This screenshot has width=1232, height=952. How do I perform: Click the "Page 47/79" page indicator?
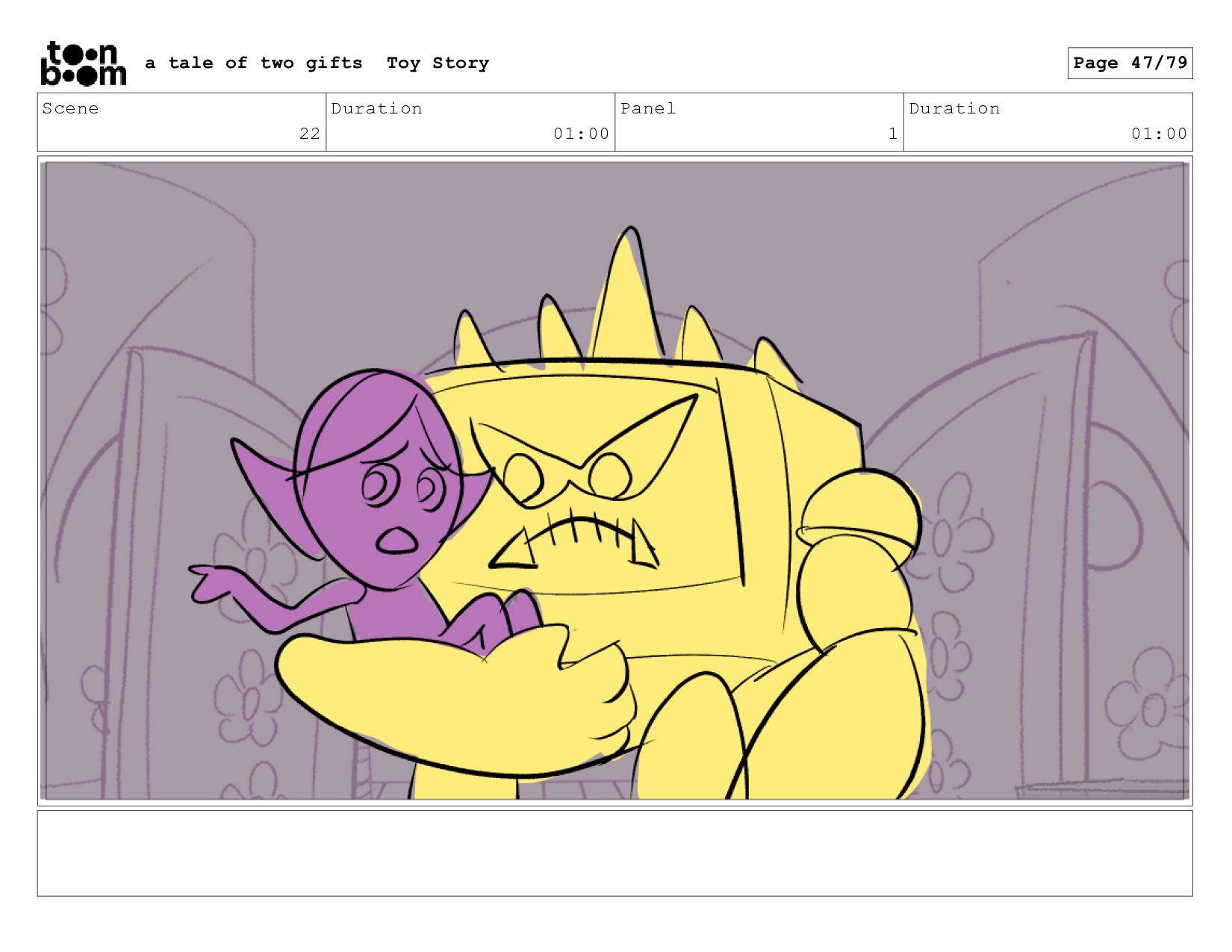[1130, 63]
